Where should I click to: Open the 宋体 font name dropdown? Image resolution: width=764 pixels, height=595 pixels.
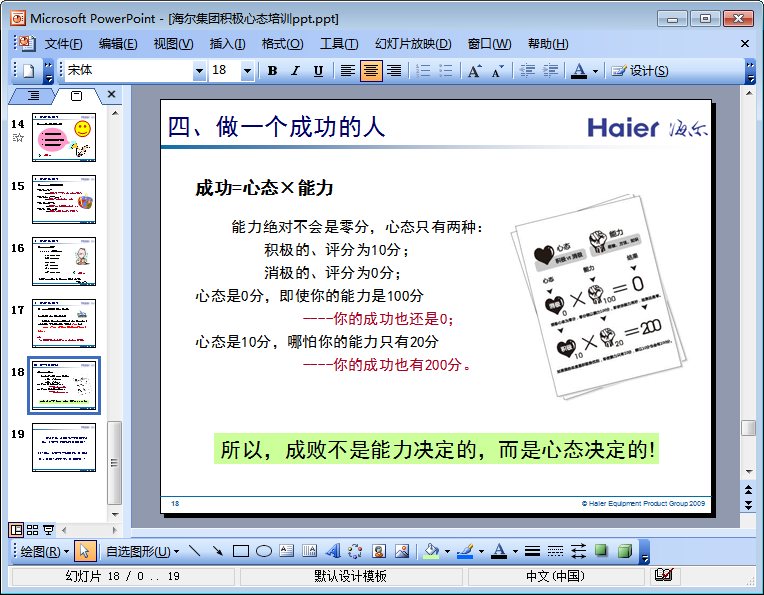coord(199,71)
